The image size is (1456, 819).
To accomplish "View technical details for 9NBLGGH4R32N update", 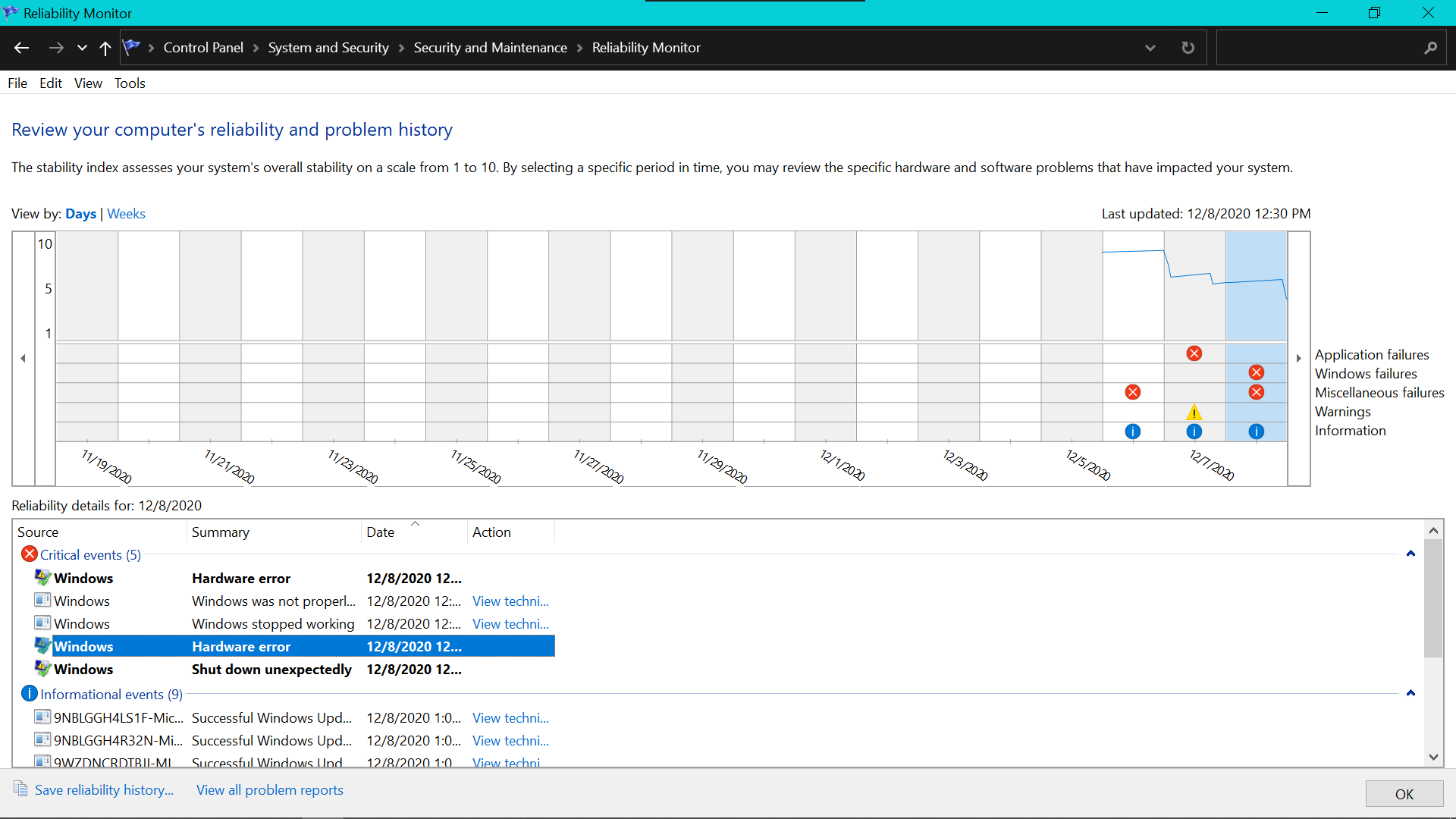I will (510, 741).
